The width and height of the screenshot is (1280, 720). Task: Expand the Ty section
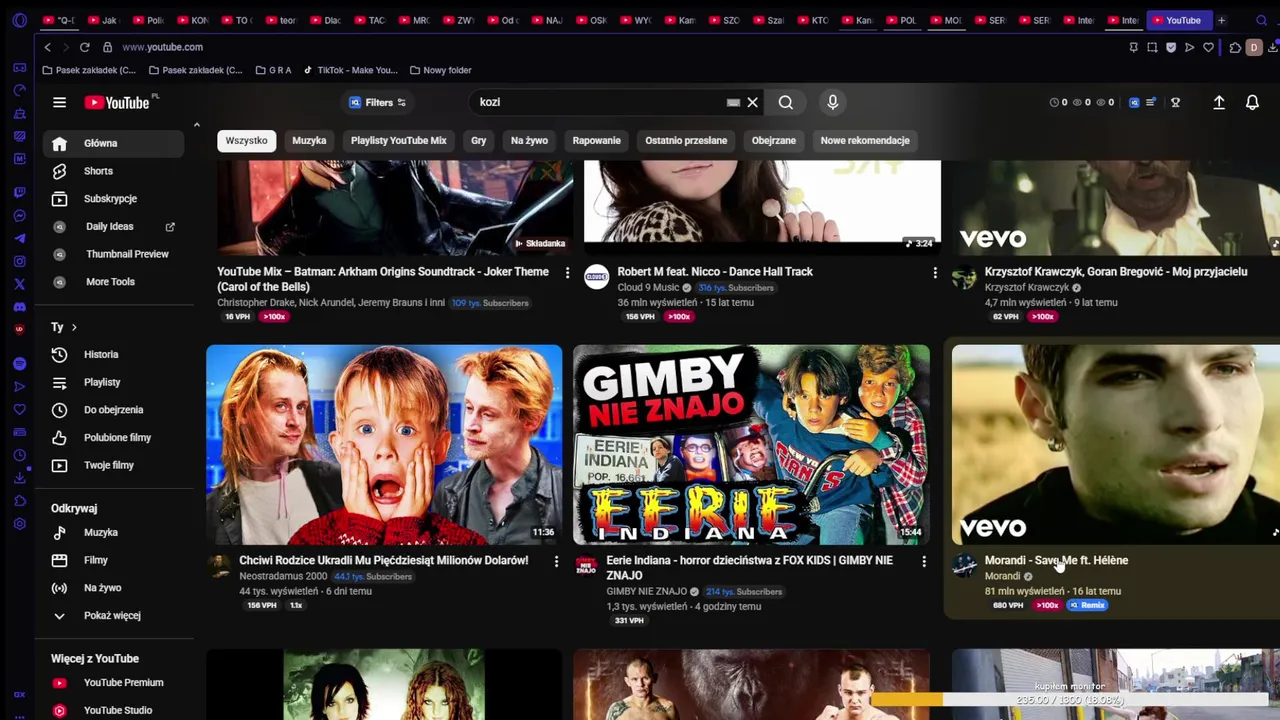click(64, 327)
